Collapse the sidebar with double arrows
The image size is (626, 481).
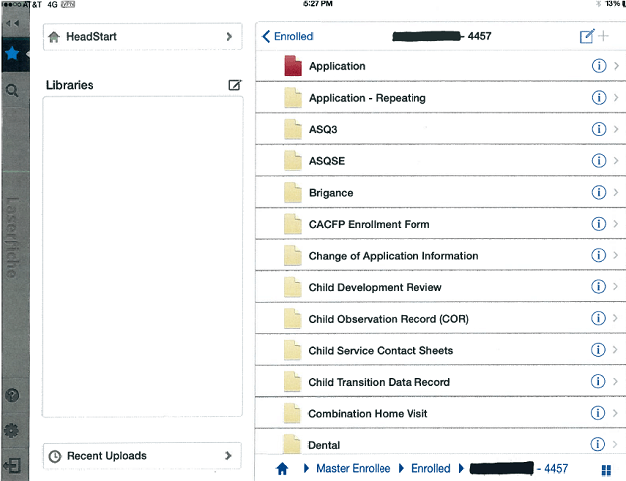click(x=13, y=21)
